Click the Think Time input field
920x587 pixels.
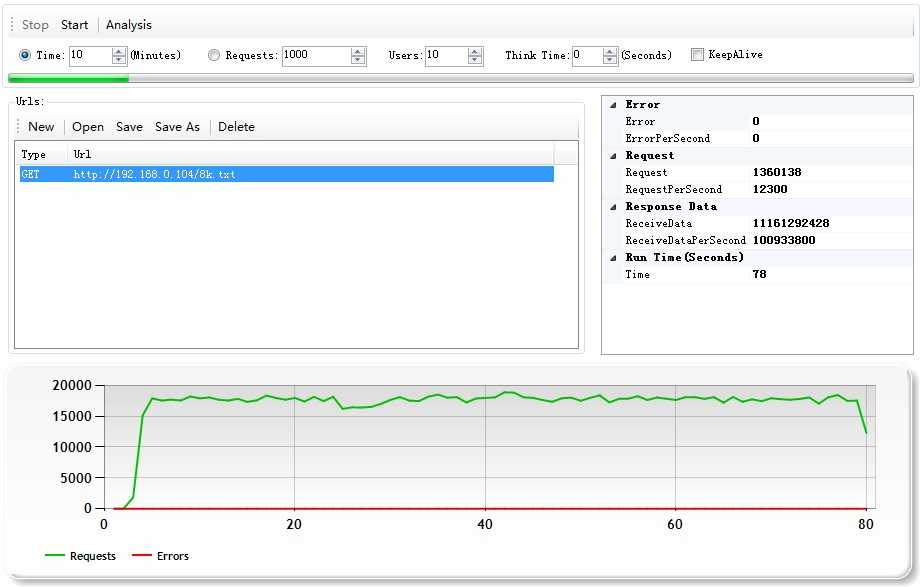[x=587, y=56]
